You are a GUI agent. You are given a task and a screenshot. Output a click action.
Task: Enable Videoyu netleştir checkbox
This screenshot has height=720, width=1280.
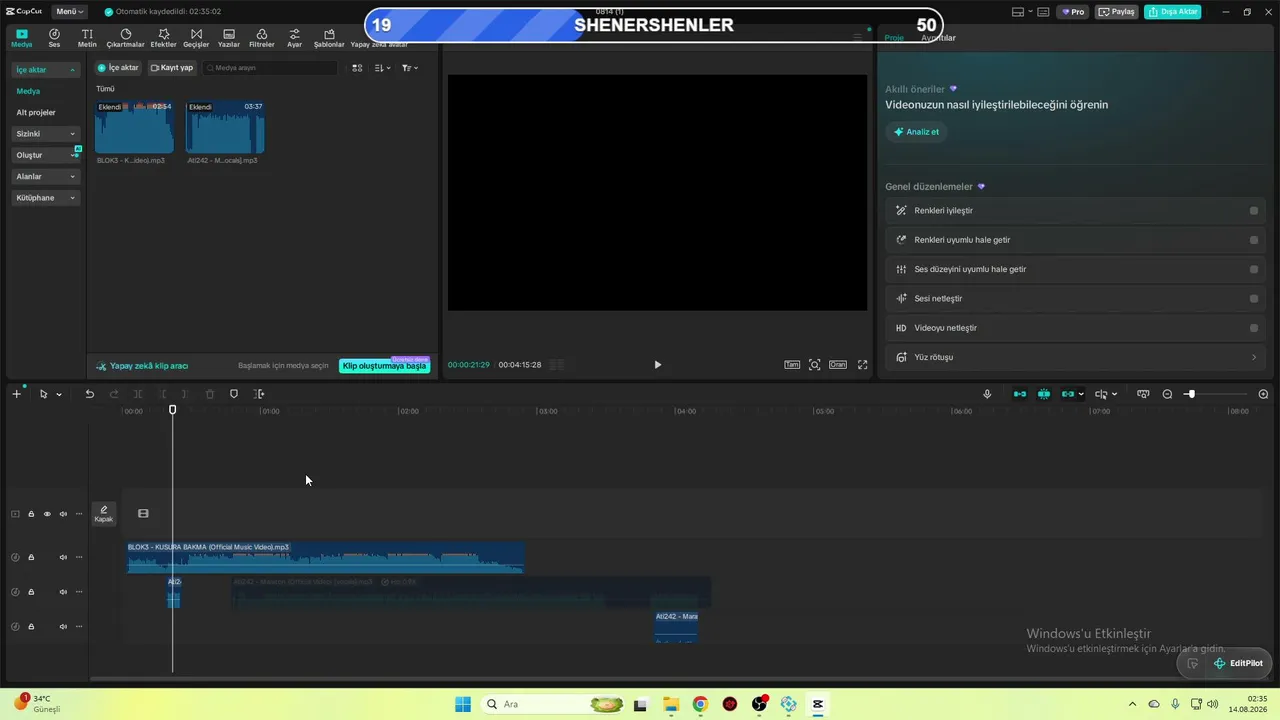[1254, 328]
